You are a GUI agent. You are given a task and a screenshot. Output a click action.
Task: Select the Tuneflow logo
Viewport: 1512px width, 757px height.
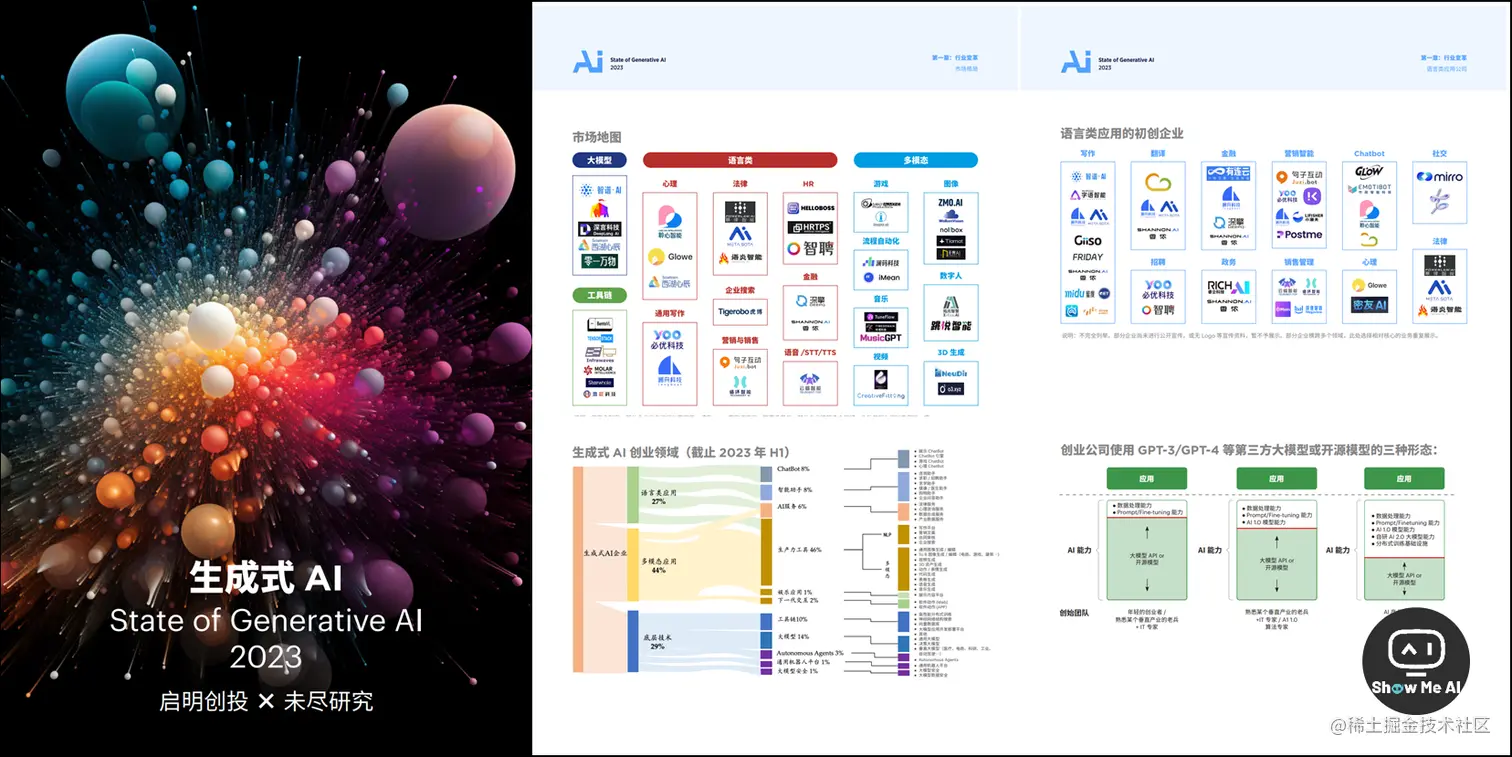881,317
